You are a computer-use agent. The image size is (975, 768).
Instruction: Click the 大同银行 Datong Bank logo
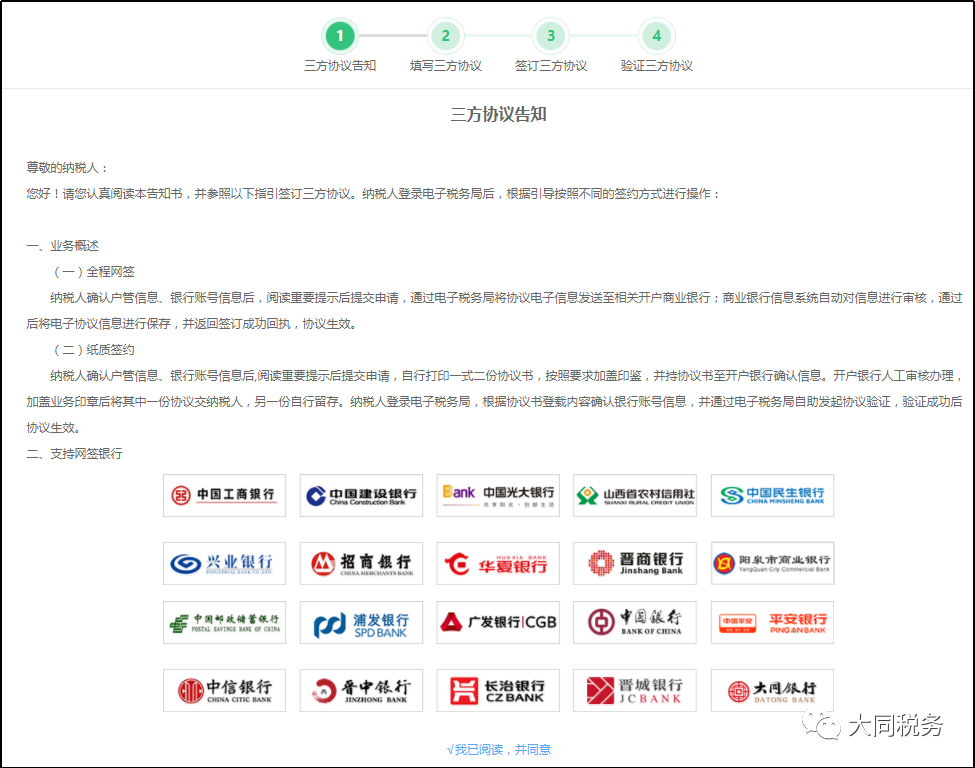point(772,690)
